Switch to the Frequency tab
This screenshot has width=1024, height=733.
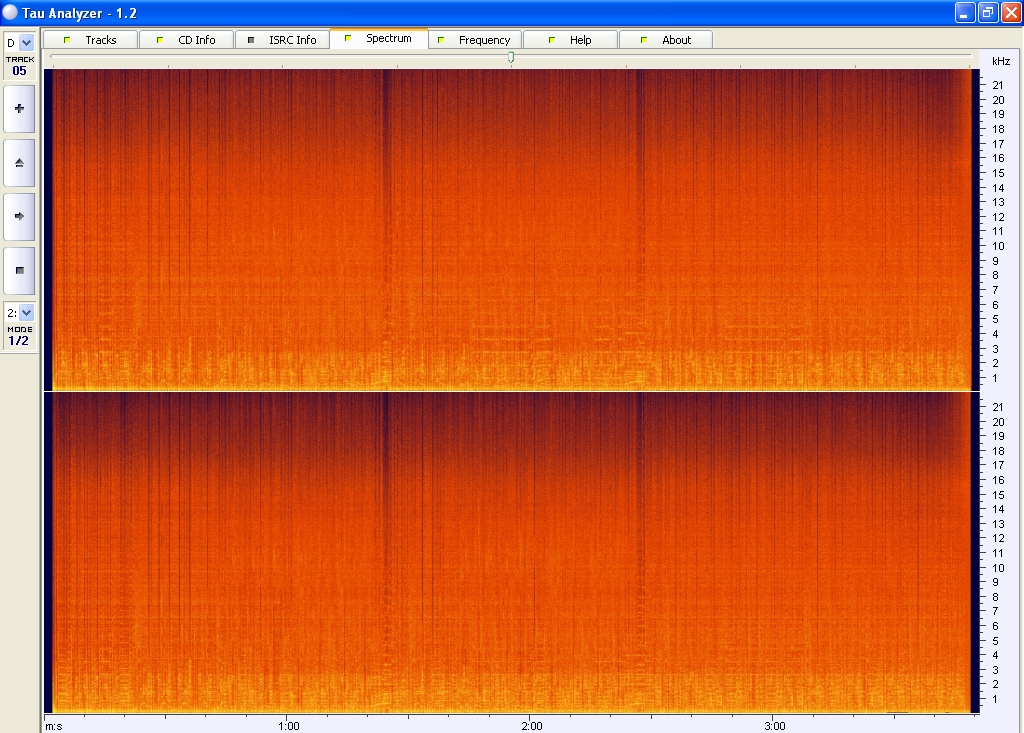pyautogui.click(x=484, y=40)
